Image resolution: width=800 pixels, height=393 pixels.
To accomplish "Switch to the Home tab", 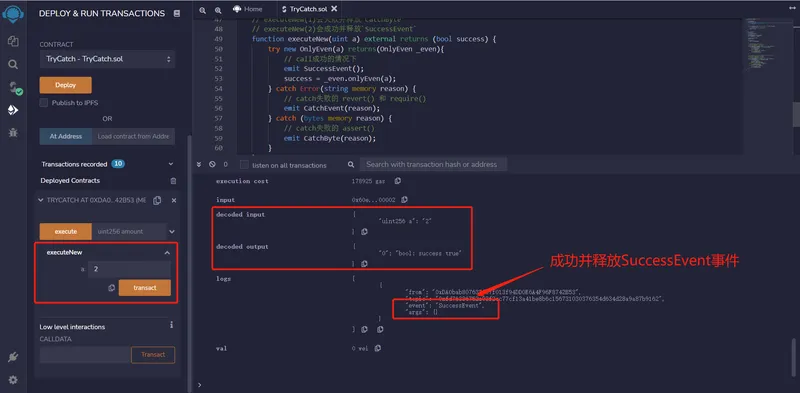I will [248, 9].
